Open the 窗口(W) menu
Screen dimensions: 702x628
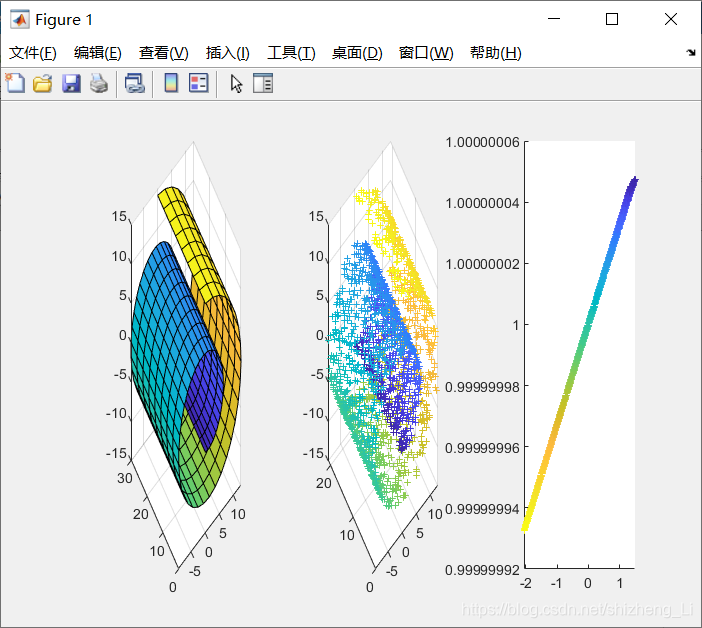426,53
